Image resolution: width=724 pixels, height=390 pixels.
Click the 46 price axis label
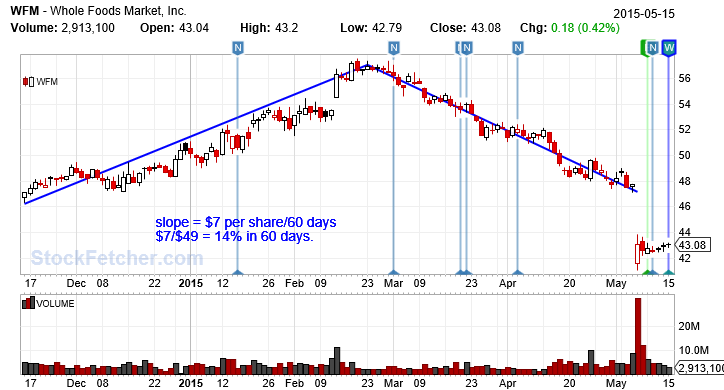click(x=685, y=207)
